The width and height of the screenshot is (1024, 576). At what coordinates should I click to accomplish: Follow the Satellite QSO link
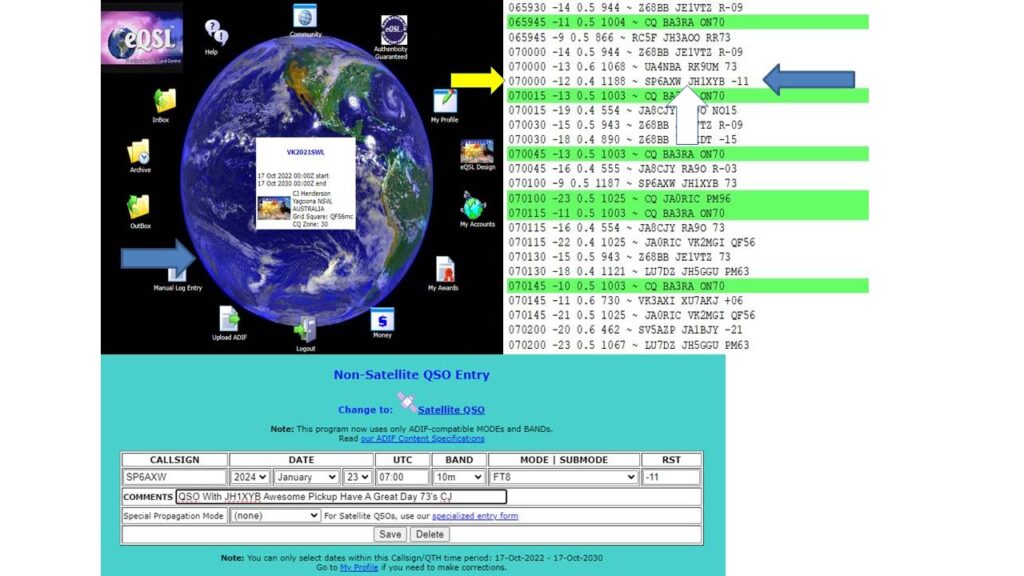click(x=451, y=409)
